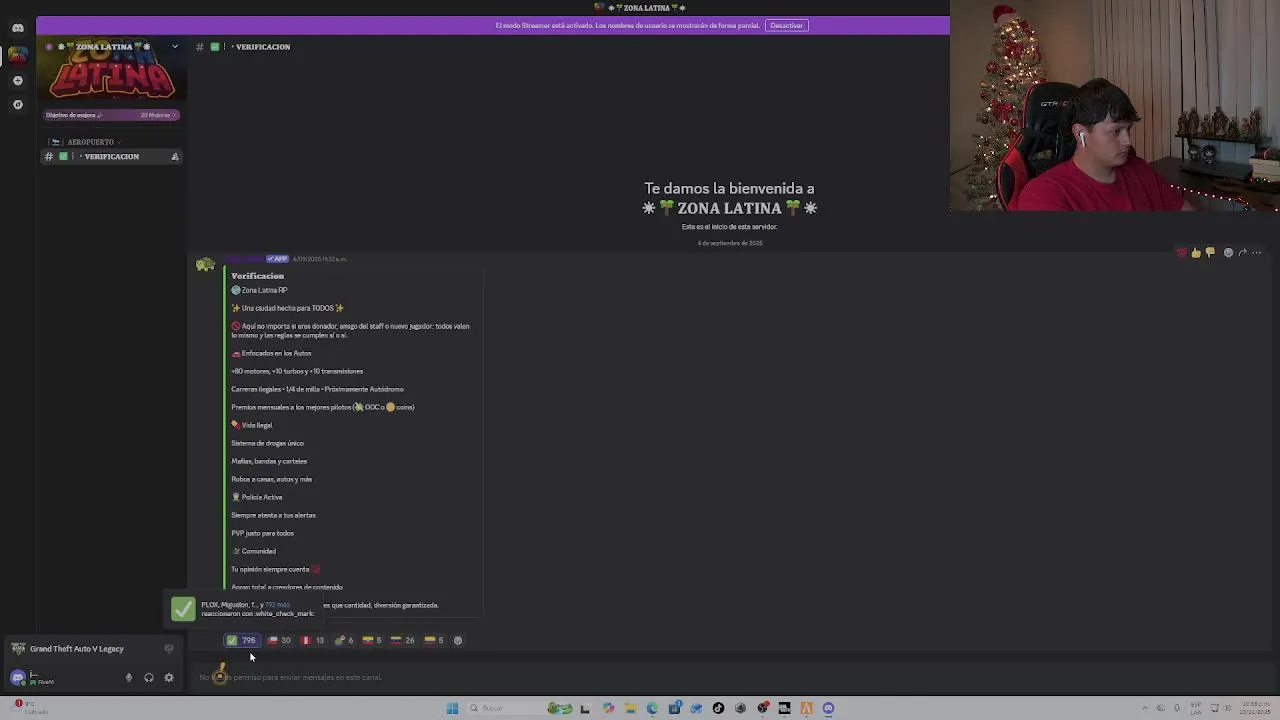Toggle the Peru flag reaction with 13
Image resolution: width=1280 pixels, height=720 pixels.
click(313, 640)
